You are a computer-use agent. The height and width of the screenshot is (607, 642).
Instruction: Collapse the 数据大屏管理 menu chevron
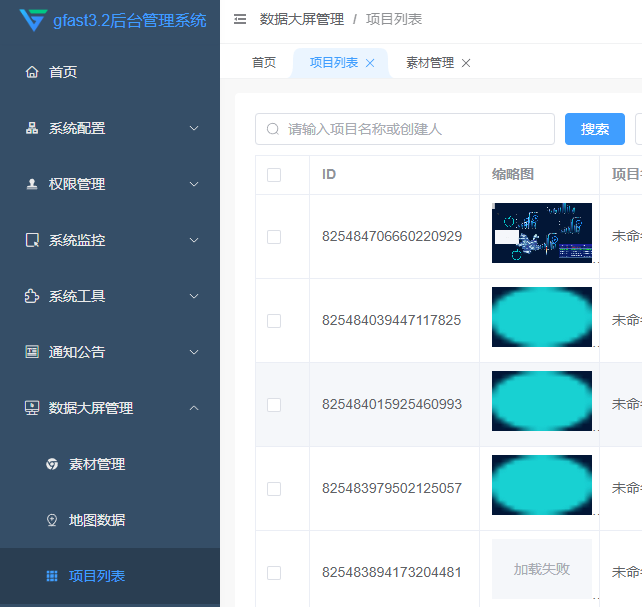pos(194,408)
